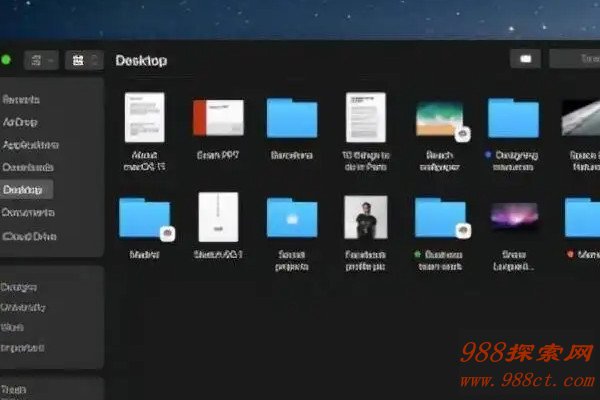Open the 10 things to do in Paris document
The width and height of the screenshot is (600, 400).
[x=365, y=118]
